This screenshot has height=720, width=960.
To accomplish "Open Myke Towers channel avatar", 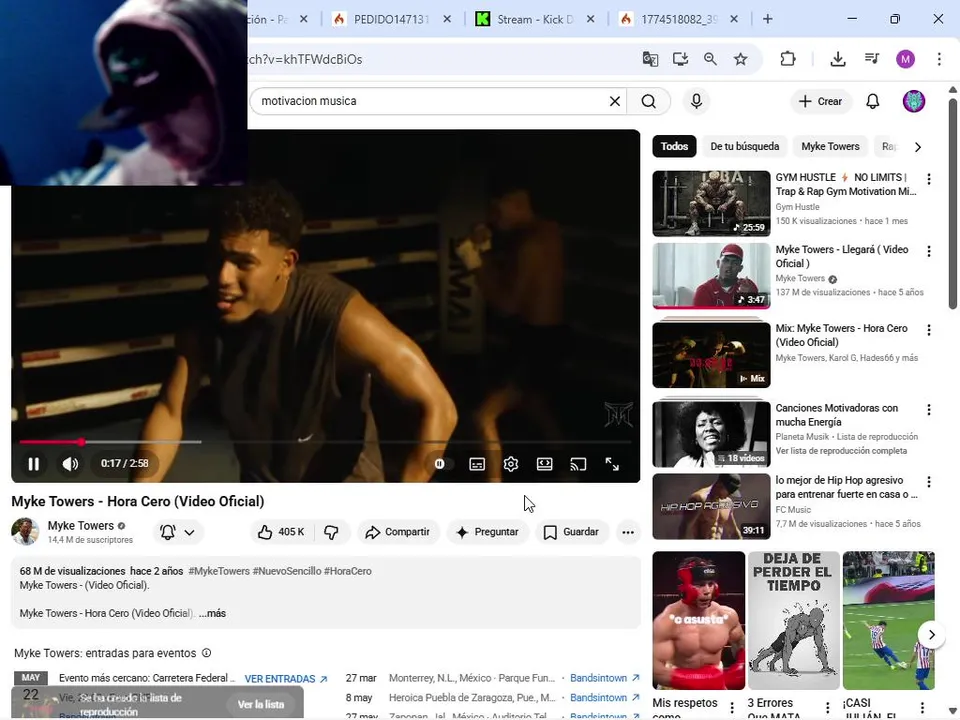I will pyautogui.click(x=25, y=531).
